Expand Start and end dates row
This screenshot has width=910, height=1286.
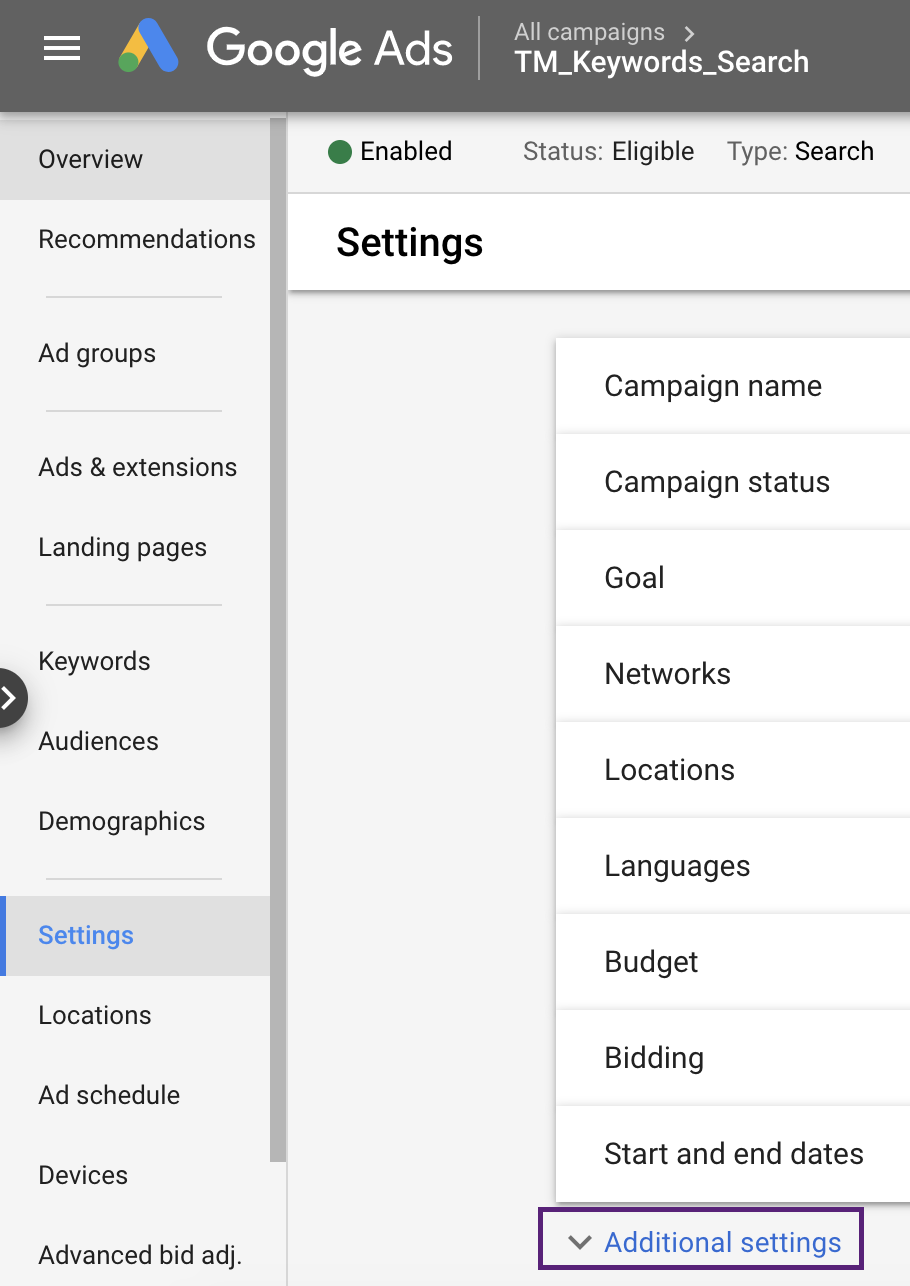click(x=733, y=1154)
